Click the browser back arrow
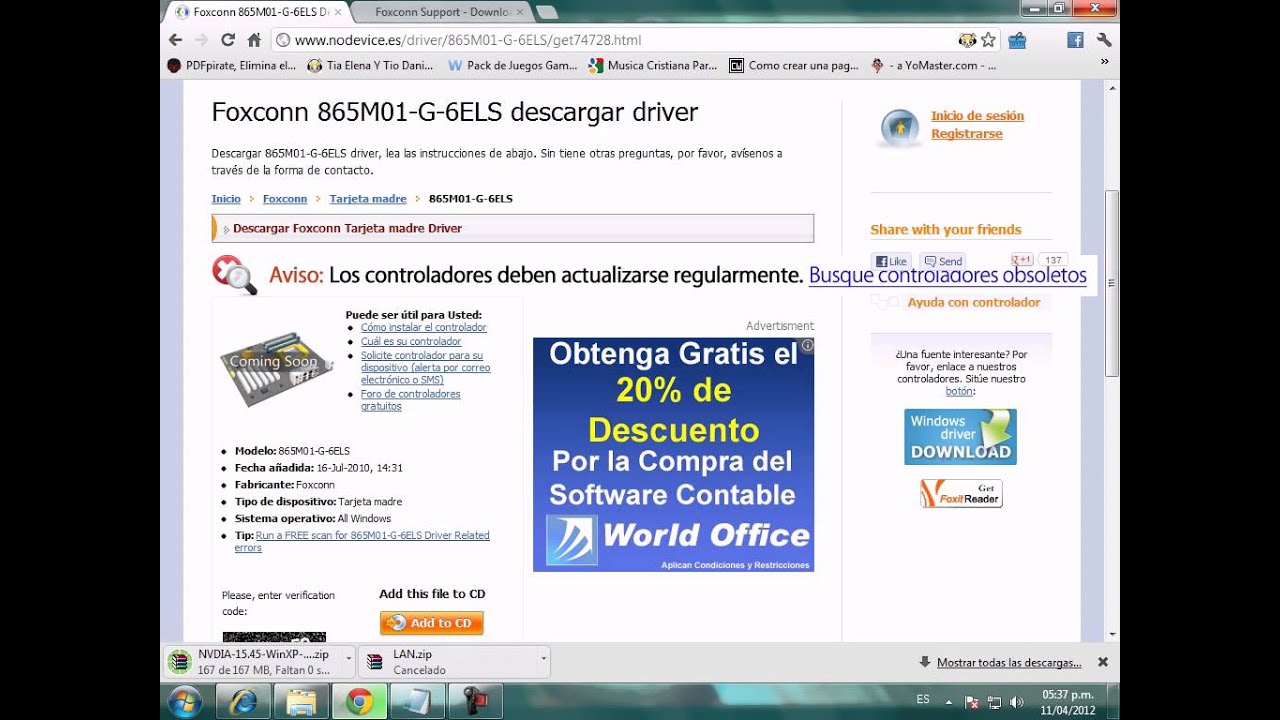Image resolution: width=1280 pixels, height=720 pixels. click(x=176, y=40)
